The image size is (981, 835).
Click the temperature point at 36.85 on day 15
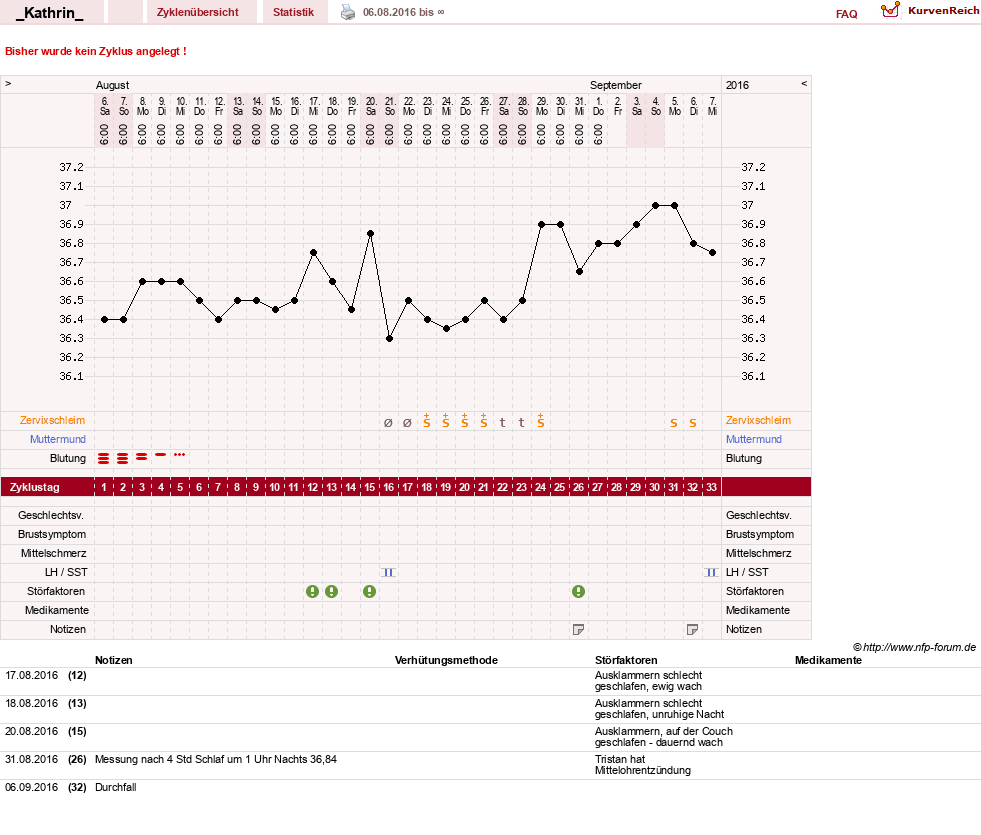[x=370, y=233]
